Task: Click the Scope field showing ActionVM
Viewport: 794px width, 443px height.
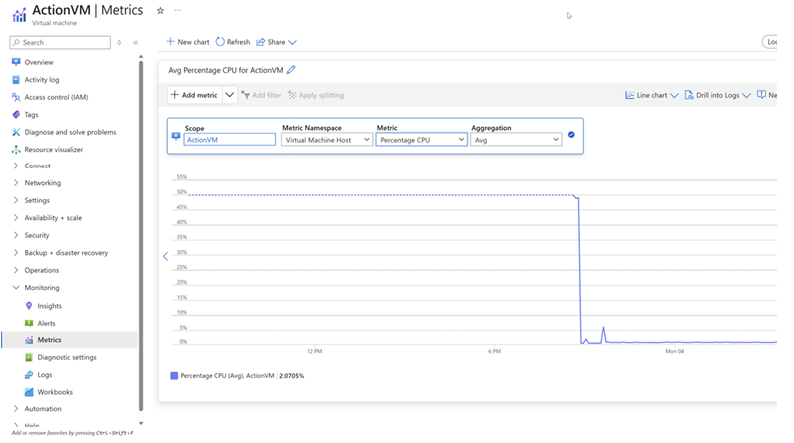Action: pyautogui.click(x=229, y=140)
